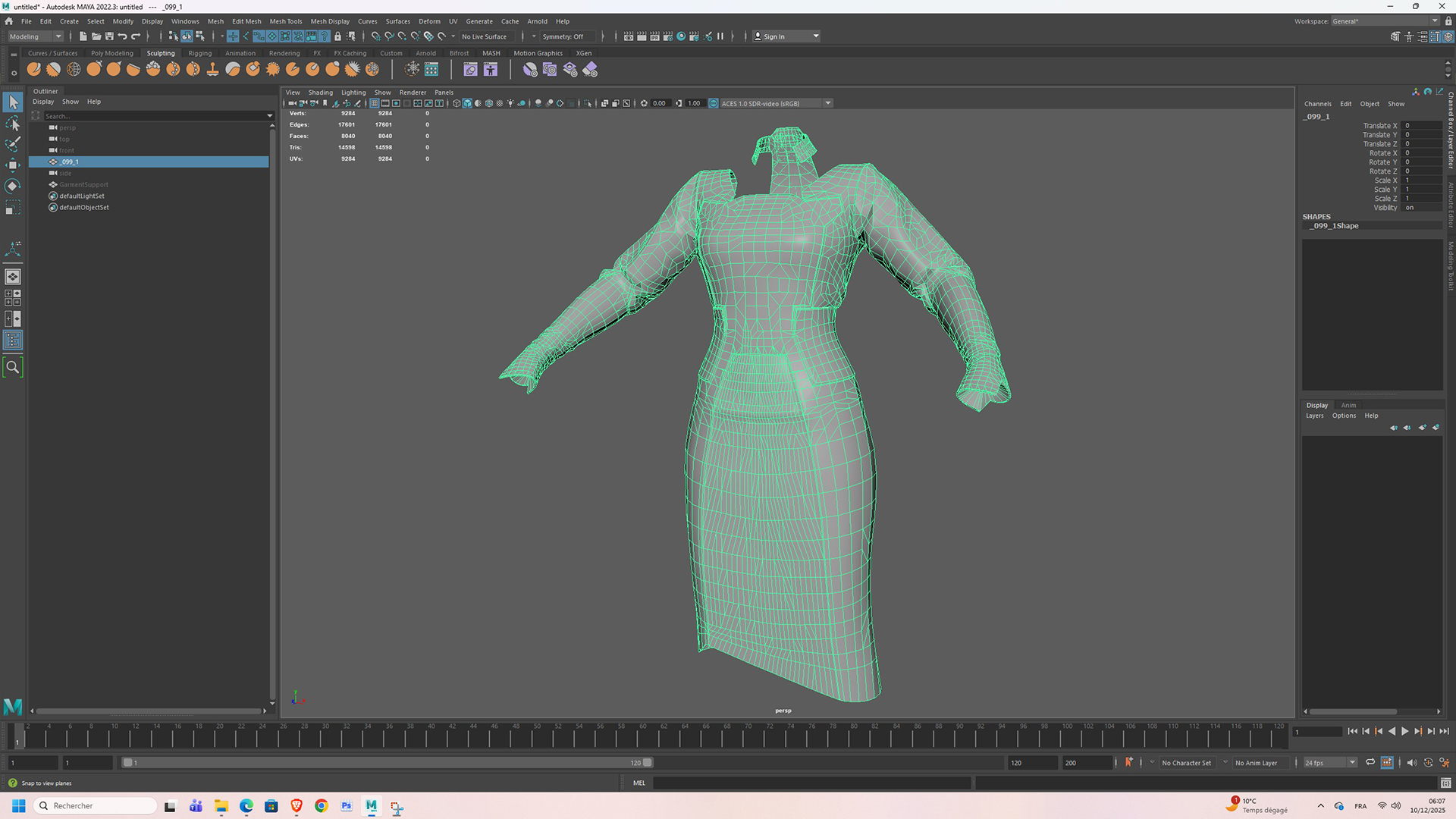Click the range slider end handle at 120
This screenshot has width=1456, height=819.
tap(648, 763)
